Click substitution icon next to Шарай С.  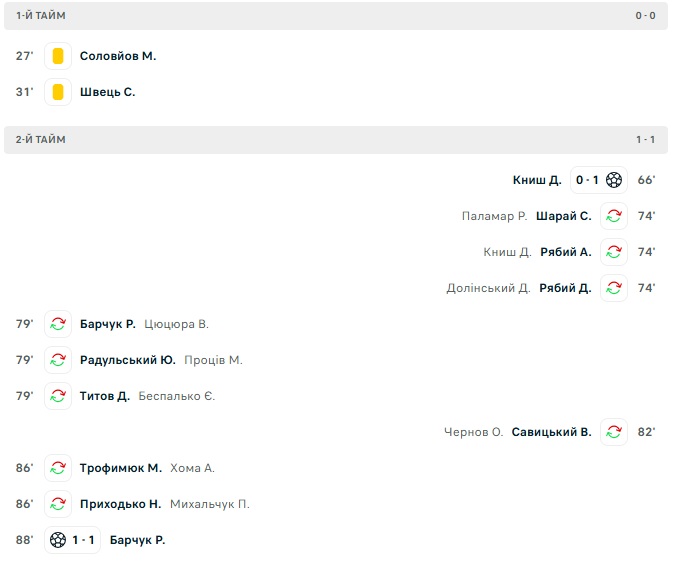[614, 216]
